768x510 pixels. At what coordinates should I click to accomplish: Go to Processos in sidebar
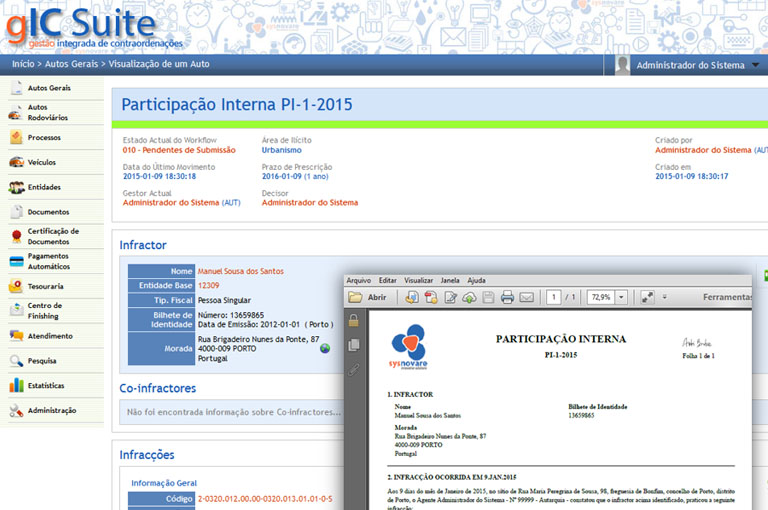point(44,137)
